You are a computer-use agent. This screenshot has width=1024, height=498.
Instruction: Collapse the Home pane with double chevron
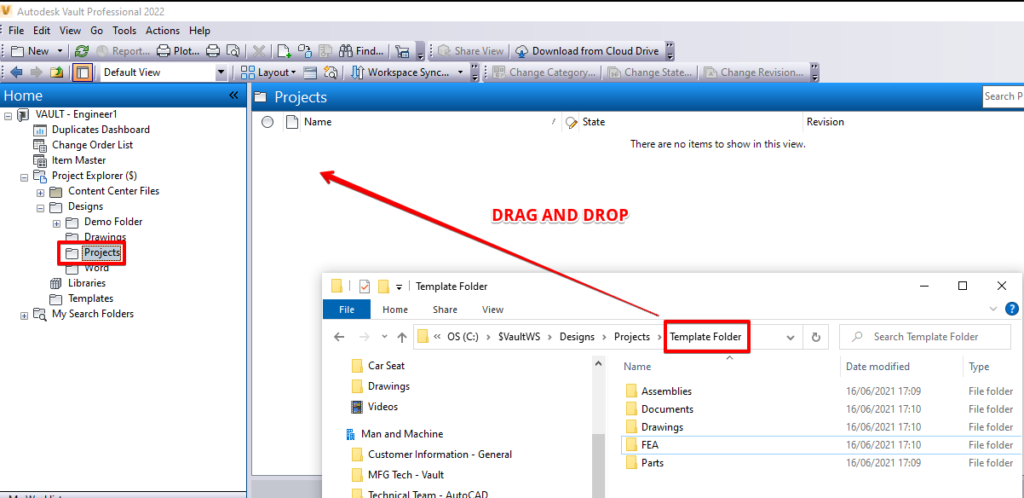[234, 96]
